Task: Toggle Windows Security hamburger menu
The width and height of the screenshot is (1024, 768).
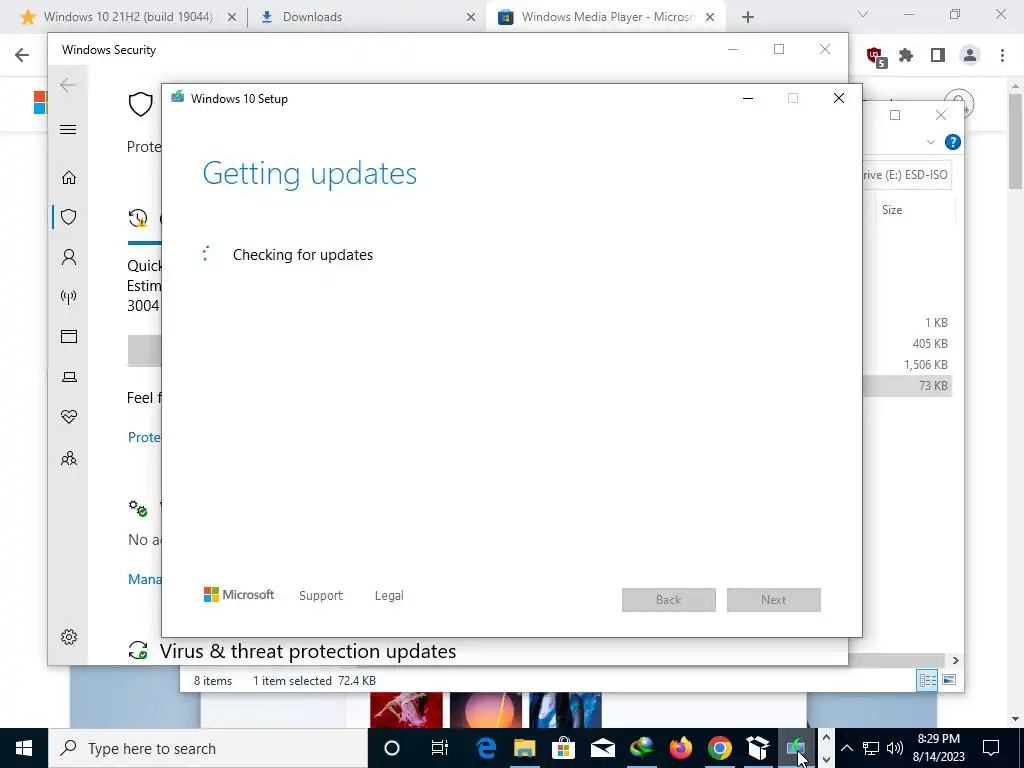Action: (x=68, y=129)
